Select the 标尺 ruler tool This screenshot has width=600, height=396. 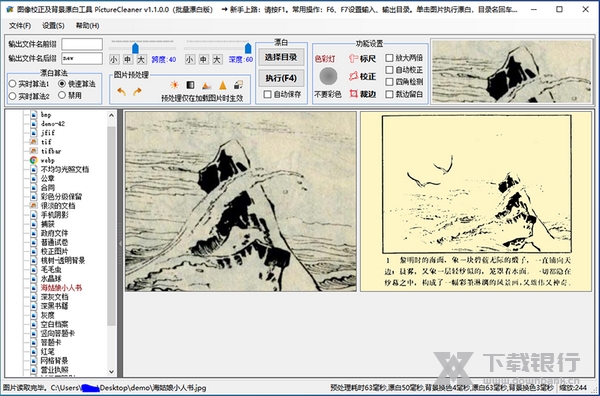coord(362,59)
